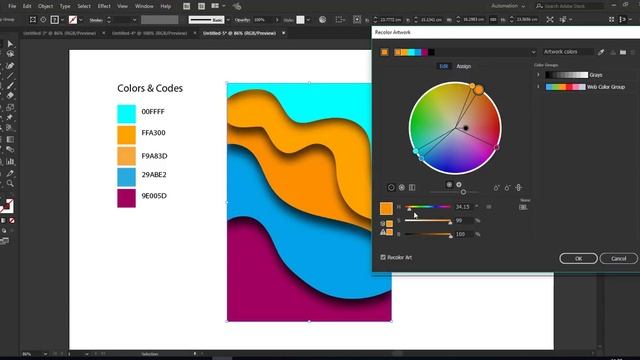The width and height of the screenshot is (640, 360).
Task: Open the fill color dropdown in control bar
Action: [x=62, y=20]
